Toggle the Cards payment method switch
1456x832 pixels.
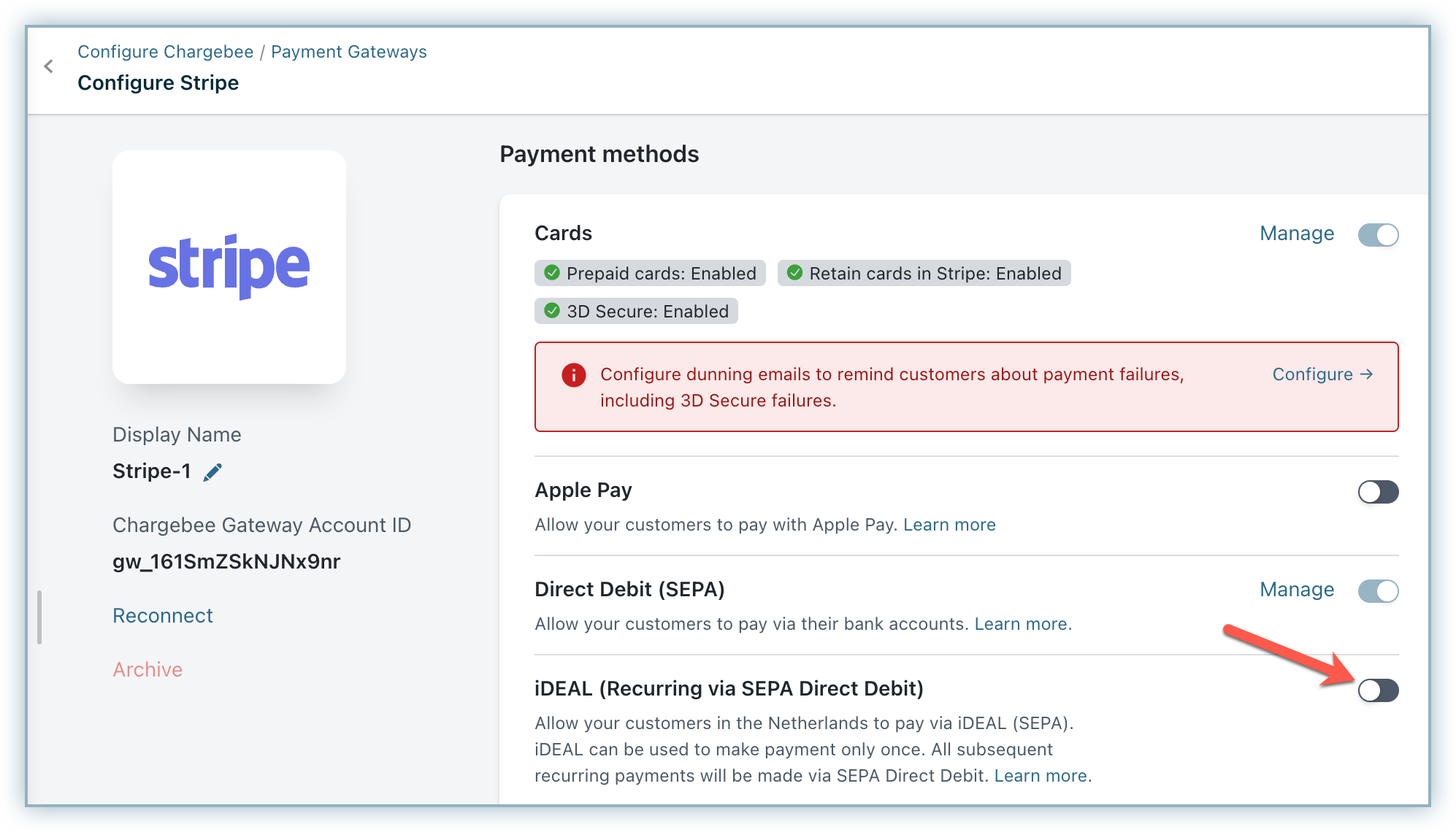tap(1377, 235)
